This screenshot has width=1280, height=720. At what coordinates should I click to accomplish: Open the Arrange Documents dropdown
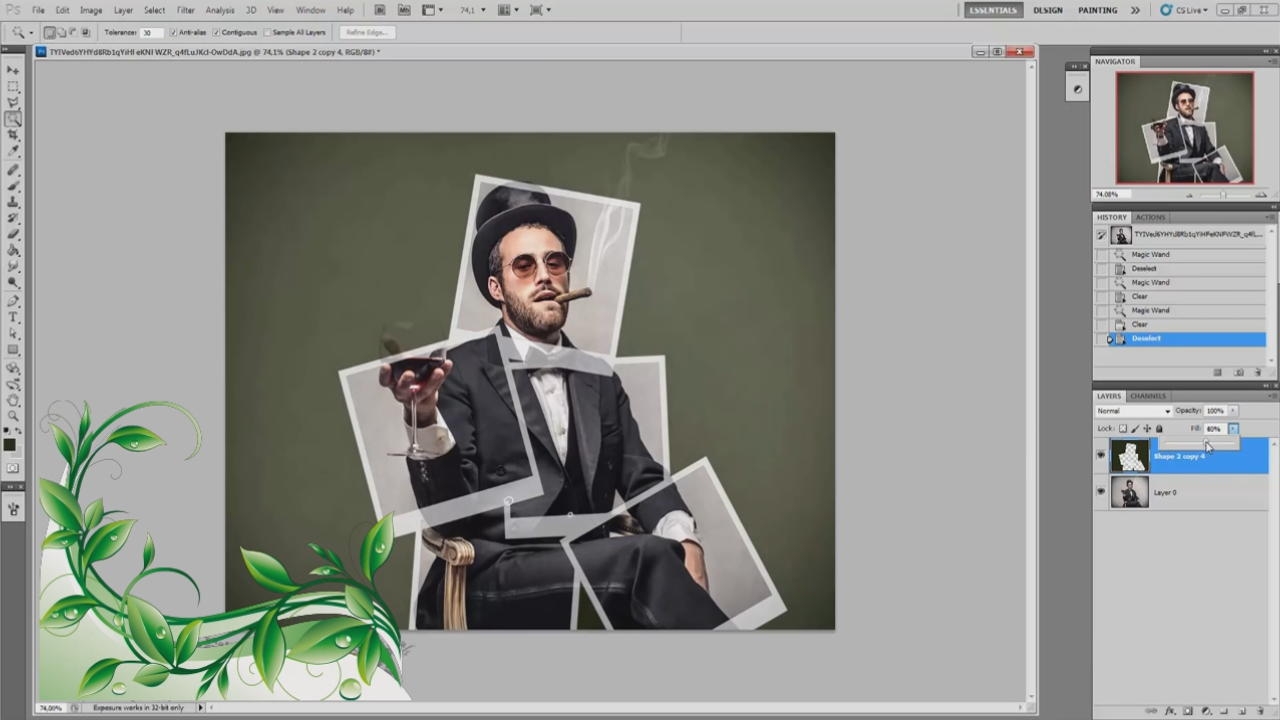coord(507,10)
